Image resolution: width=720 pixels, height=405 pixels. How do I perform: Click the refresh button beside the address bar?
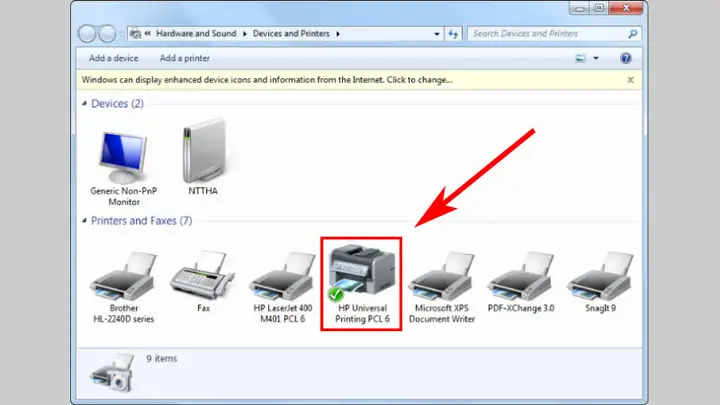pos(453,34)
